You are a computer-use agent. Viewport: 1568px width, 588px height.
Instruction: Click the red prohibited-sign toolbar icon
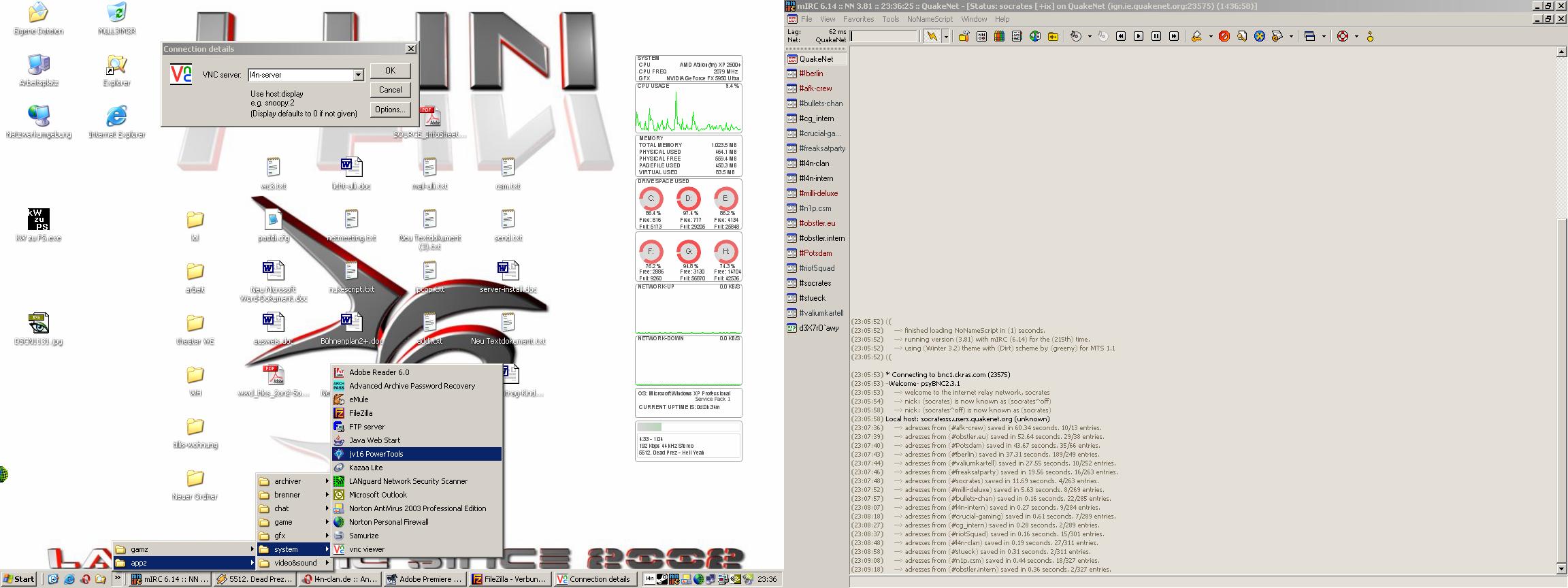click(1224, 37)
